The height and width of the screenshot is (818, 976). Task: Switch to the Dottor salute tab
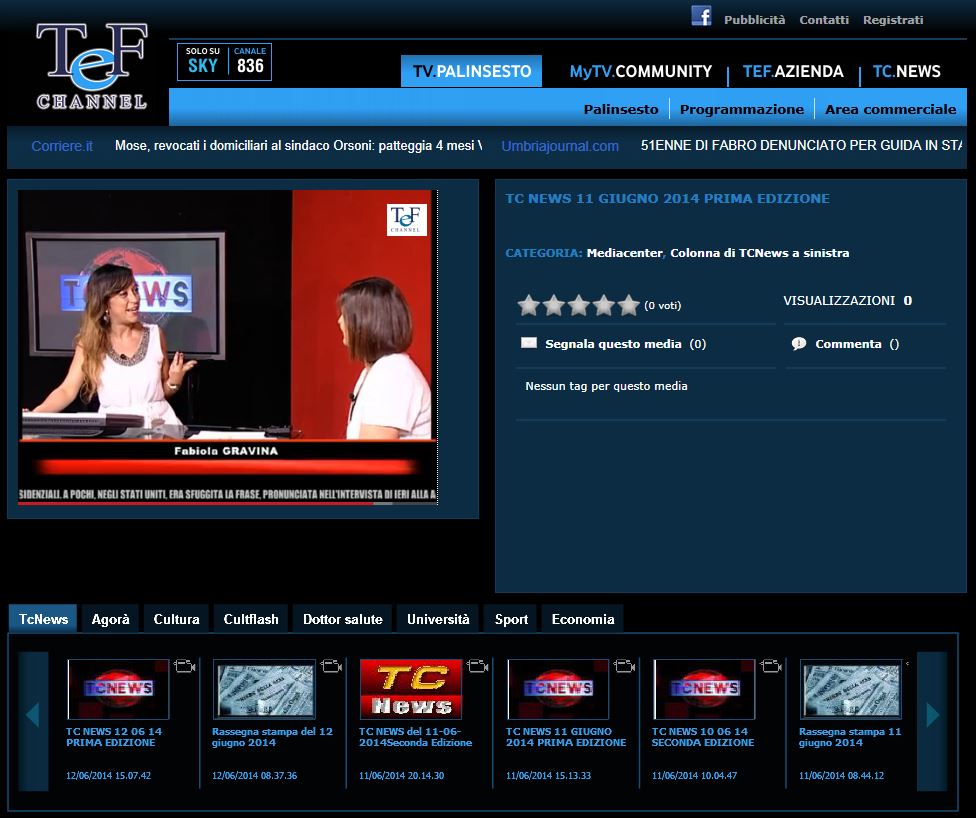click(x=342, y=619)
